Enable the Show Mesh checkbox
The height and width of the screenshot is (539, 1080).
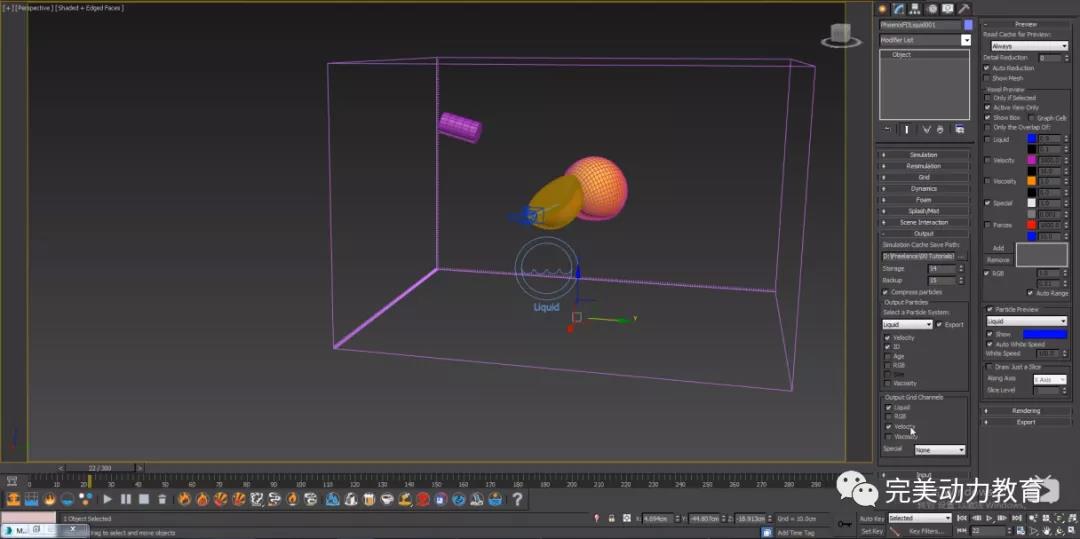pos(987,78)
